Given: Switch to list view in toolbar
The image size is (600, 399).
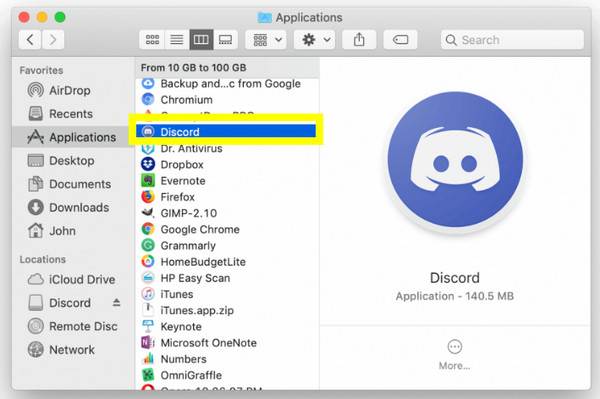Looking at the screenshot, I should pyautogui.click(x=176, y=39).
